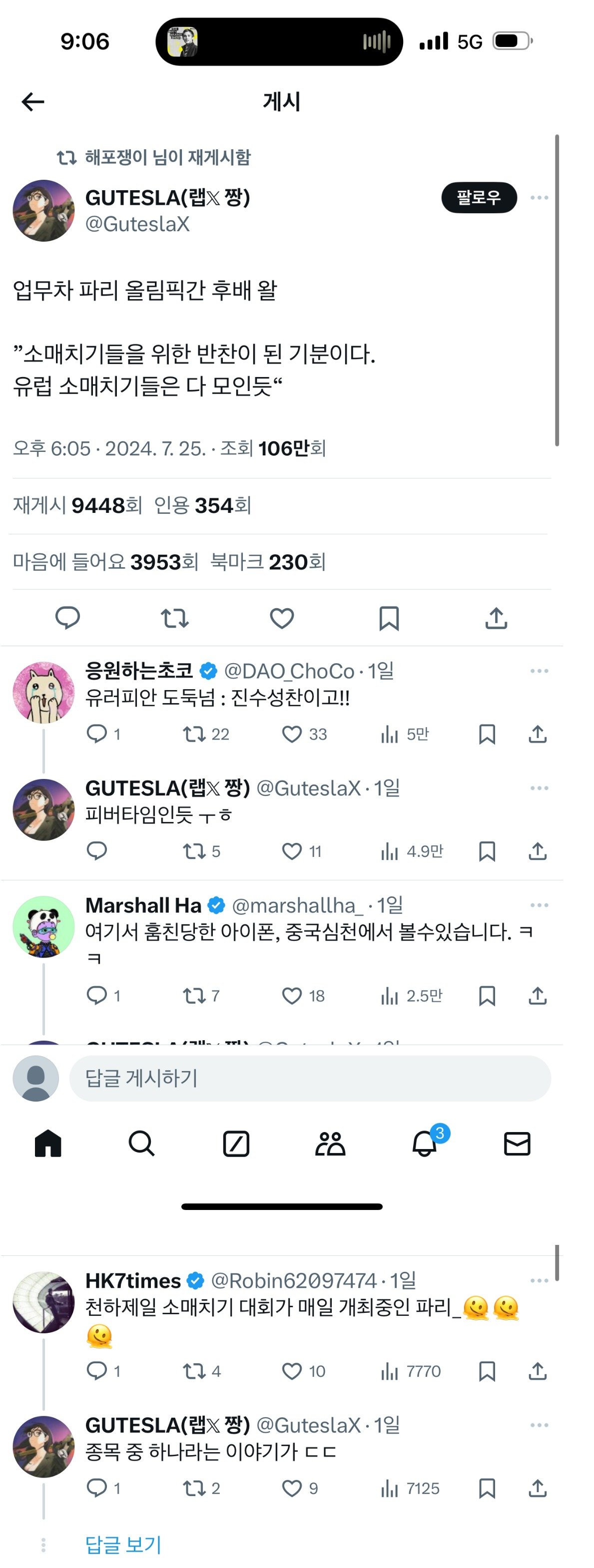Open HK7times profile picture

[44, 1302]
